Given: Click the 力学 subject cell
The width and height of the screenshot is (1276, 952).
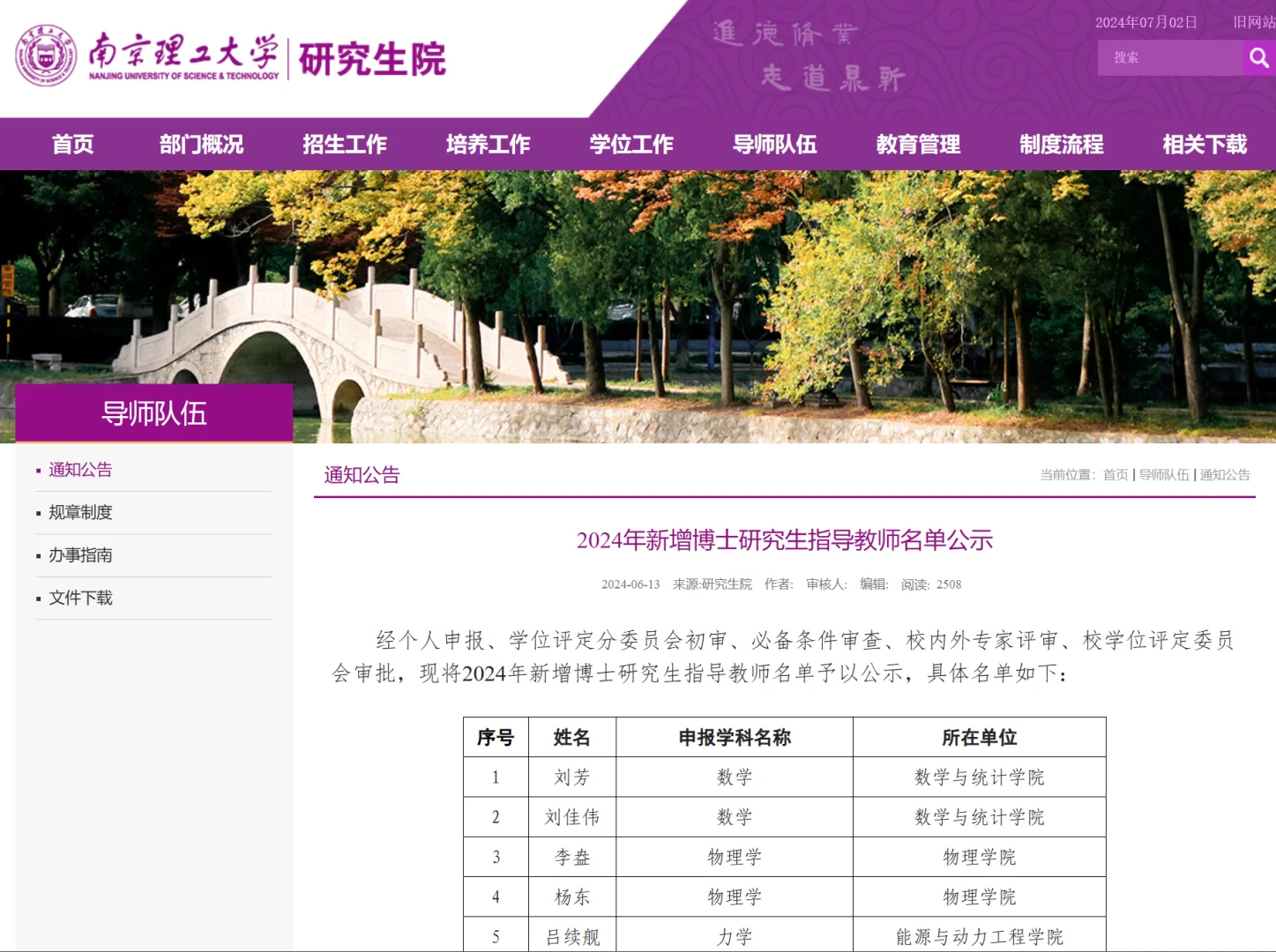Looking at the screenshot, I should (x=735, y=936).
